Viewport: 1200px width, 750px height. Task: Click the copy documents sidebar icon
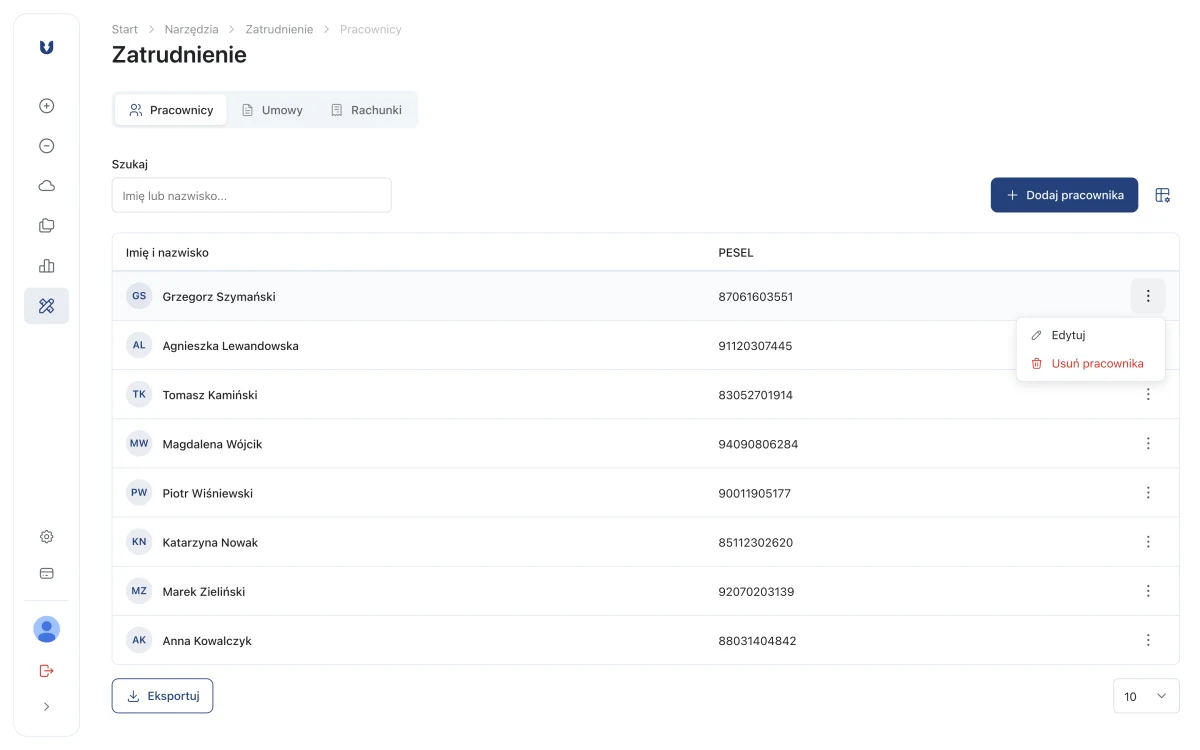tap(46, 226)
